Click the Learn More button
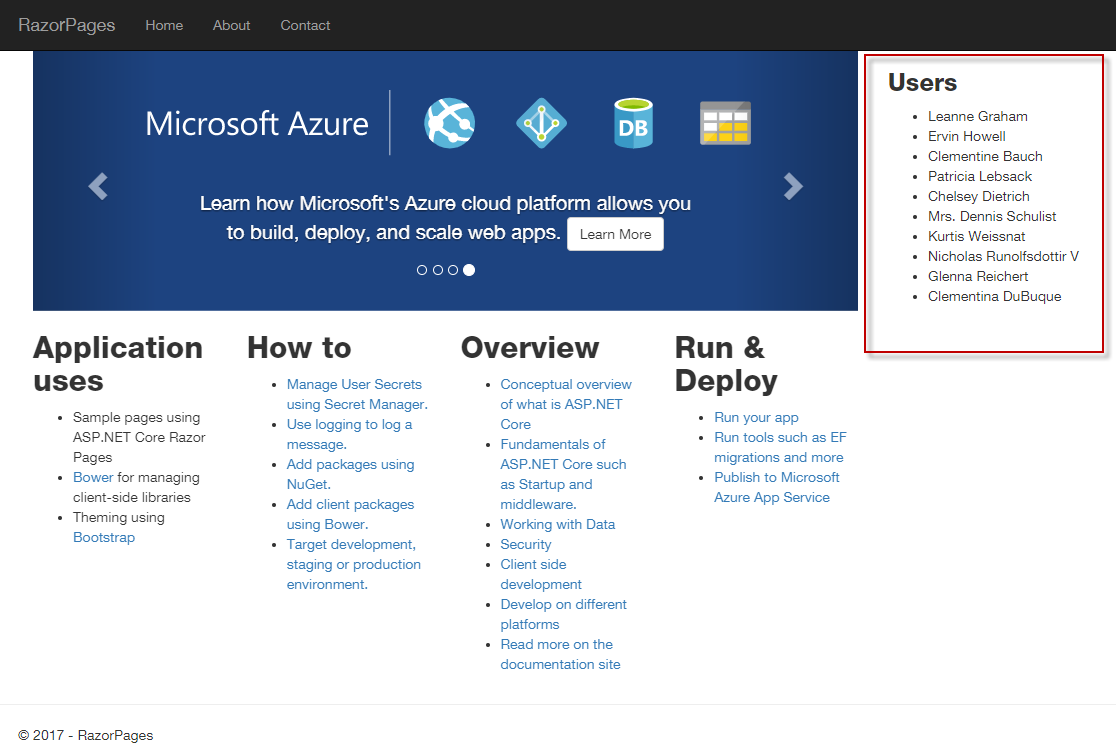This screenshot has width=1116, height=750. tap(615, 234)
